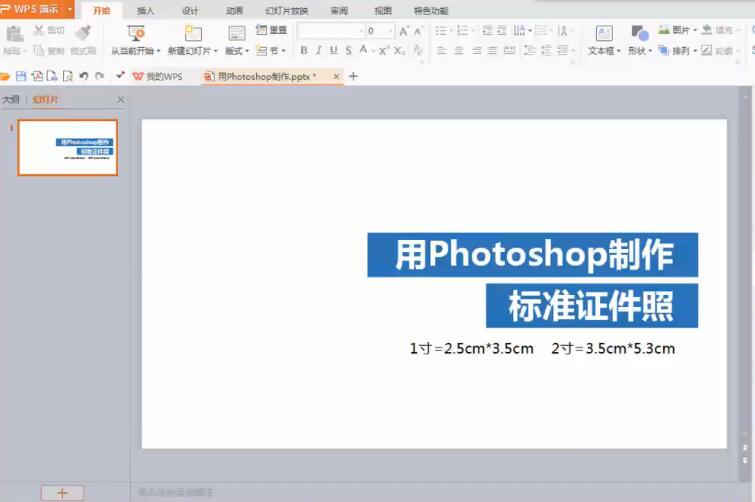Open the Picture (图片) dropdown
The image size is (755, 502).
(x=678, y=30)
